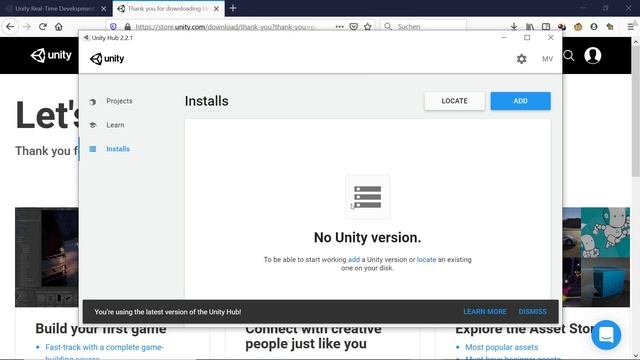Image resolution: width=640 pixels, height=360 pixels.
Task: Click the blue ADD button
Action: [x=520, y=101]
